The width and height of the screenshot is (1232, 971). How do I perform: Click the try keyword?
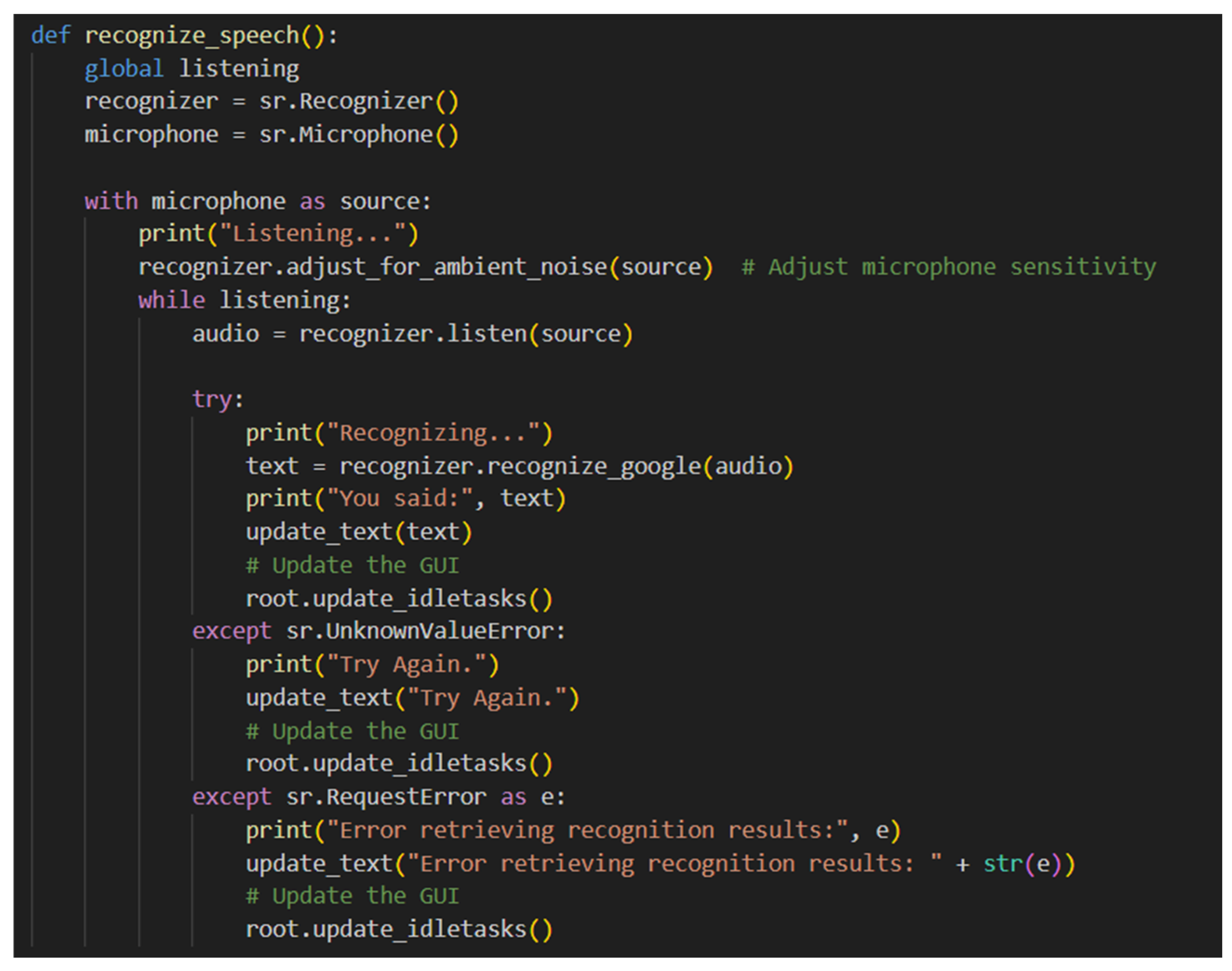point(211,399)
